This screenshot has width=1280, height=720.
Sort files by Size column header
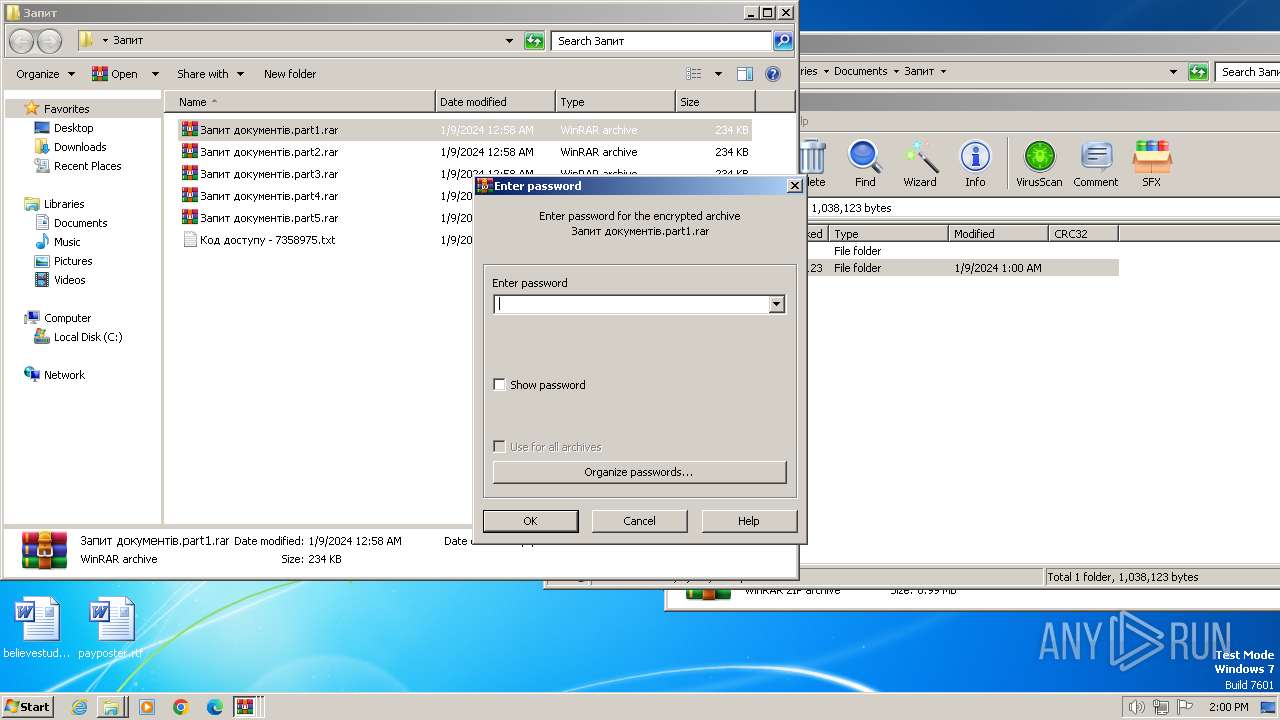(x=716, y=102)
